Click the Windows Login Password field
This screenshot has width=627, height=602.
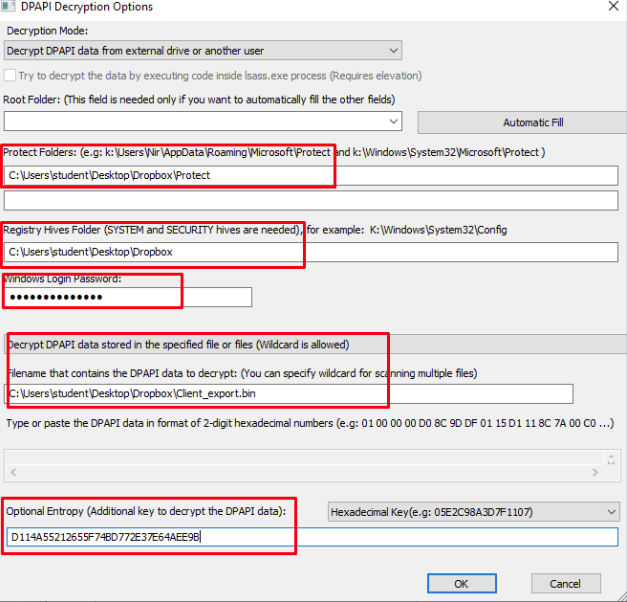pyautogui.click(x=128, y=297)
